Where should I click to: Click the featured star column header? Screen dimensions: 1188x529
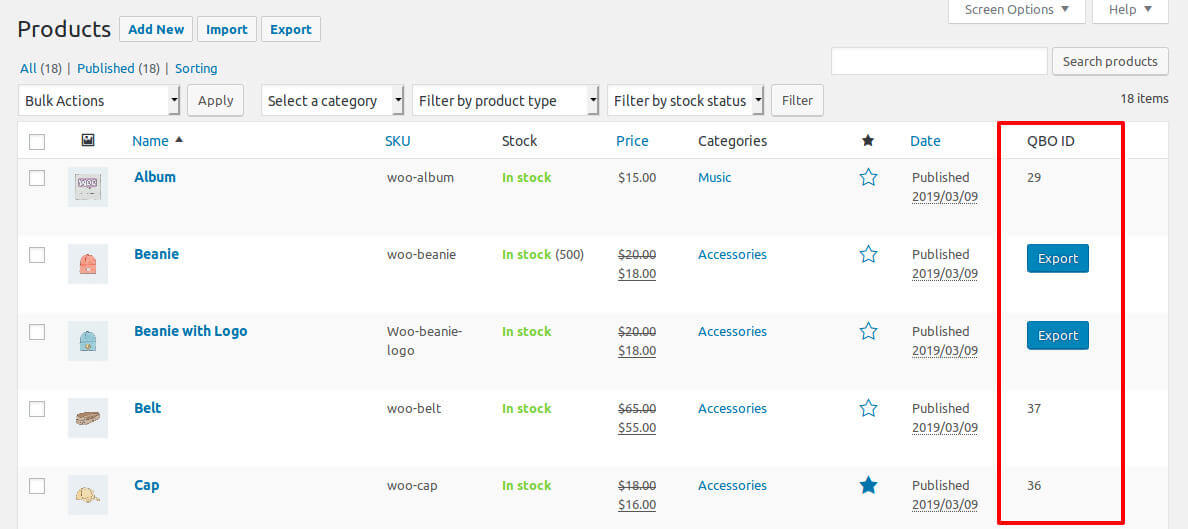pyautogui.click(x=868, y=141)
